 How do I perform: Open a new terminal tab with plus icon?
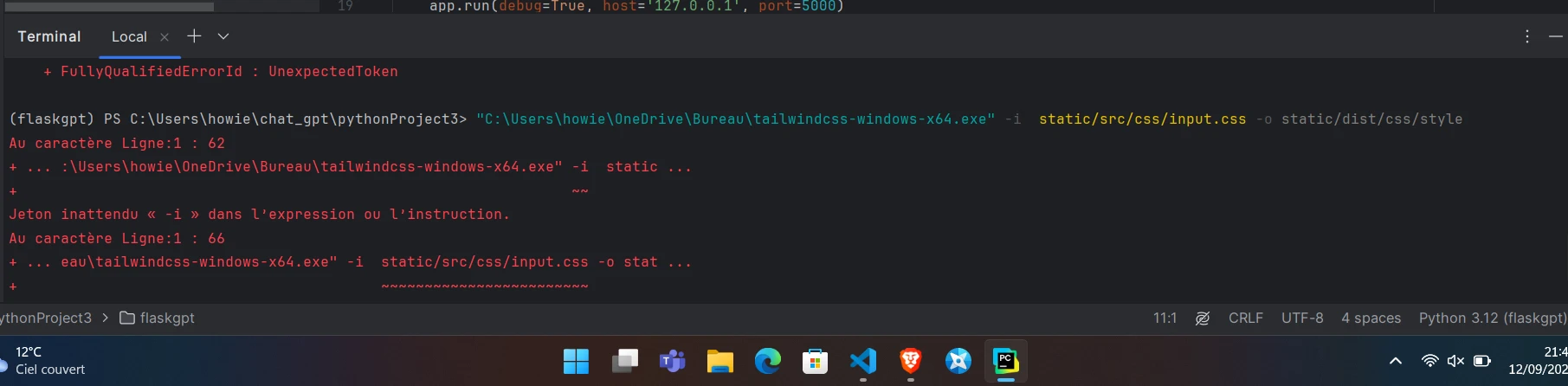(x=194, y=36)
